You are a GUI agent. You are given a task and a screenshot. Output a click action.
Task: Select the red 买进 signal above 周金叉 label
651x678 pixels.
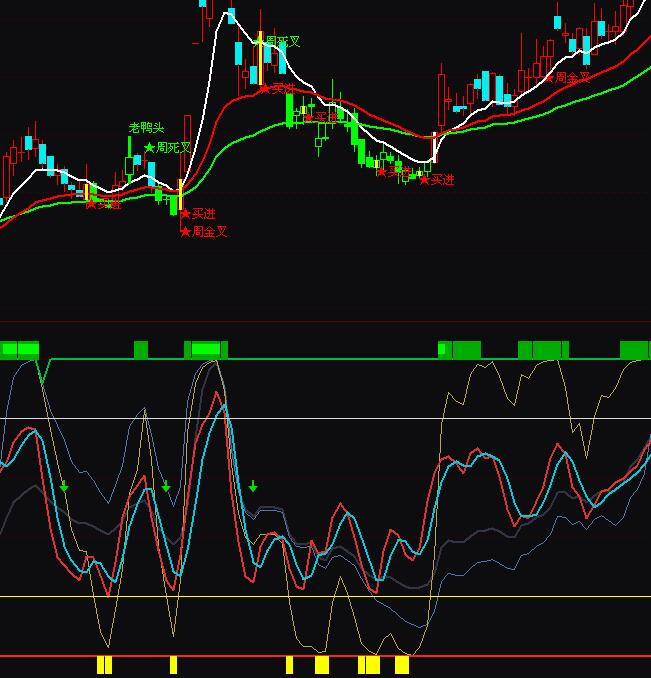point(198,213)
